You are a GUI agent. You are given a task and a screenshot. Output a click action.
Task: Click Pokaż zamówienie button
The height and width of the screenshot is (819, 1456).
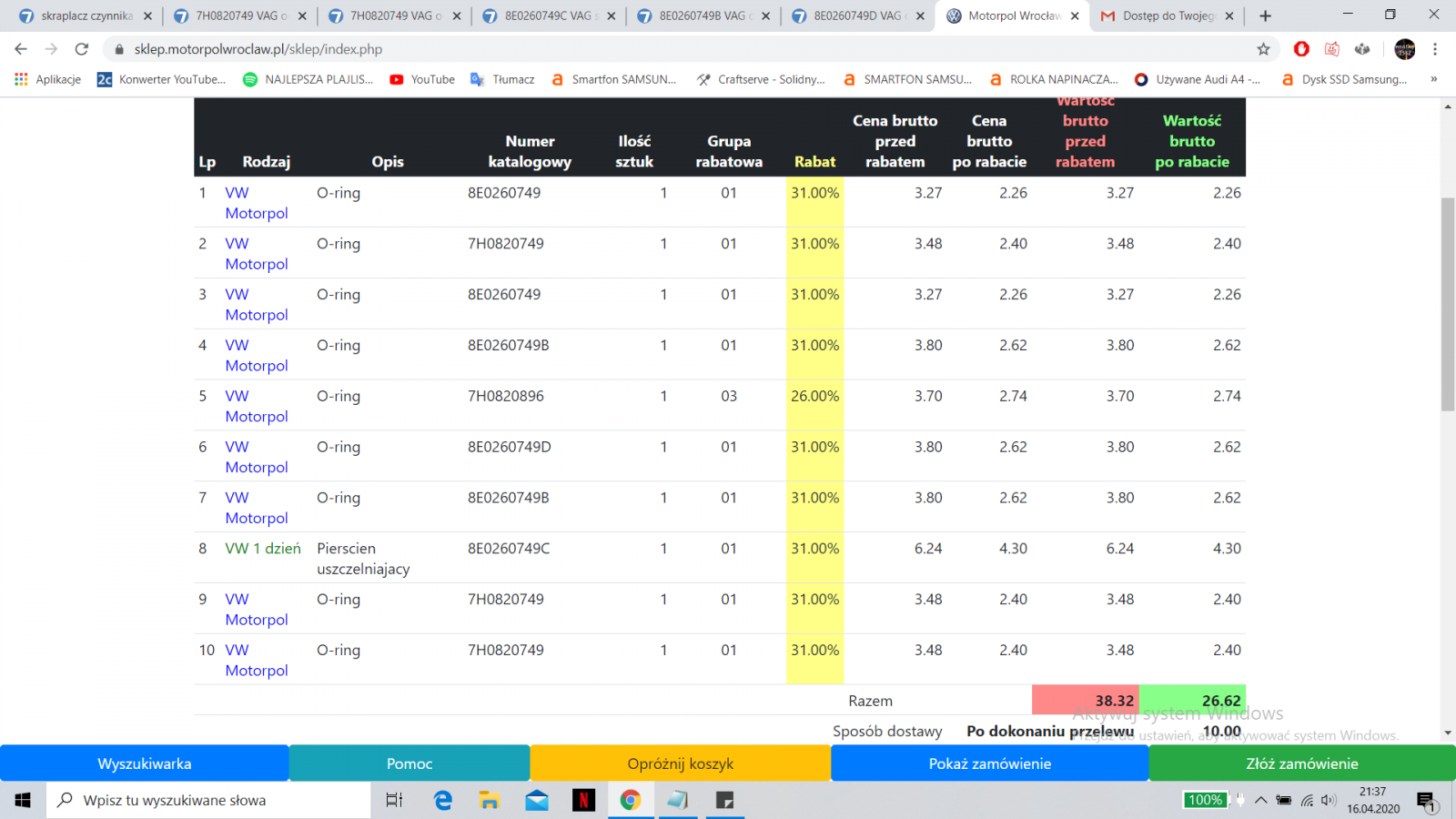pos(990,763)
